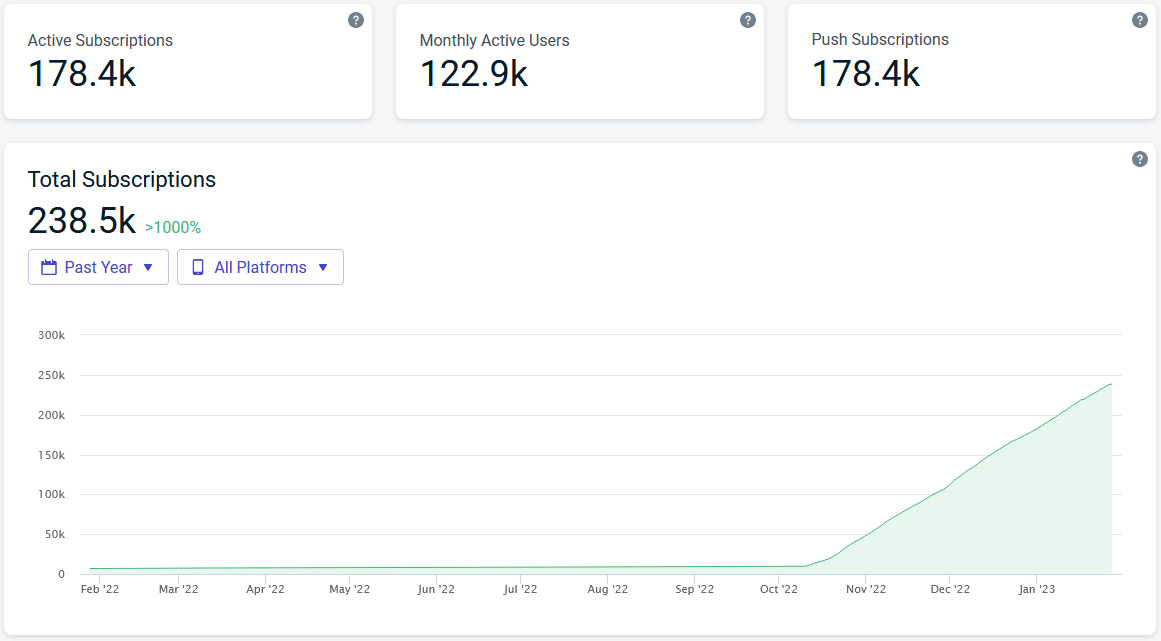Click the Total Subscriptions heading
This screenshot has height=641, width=1161.
122,179
